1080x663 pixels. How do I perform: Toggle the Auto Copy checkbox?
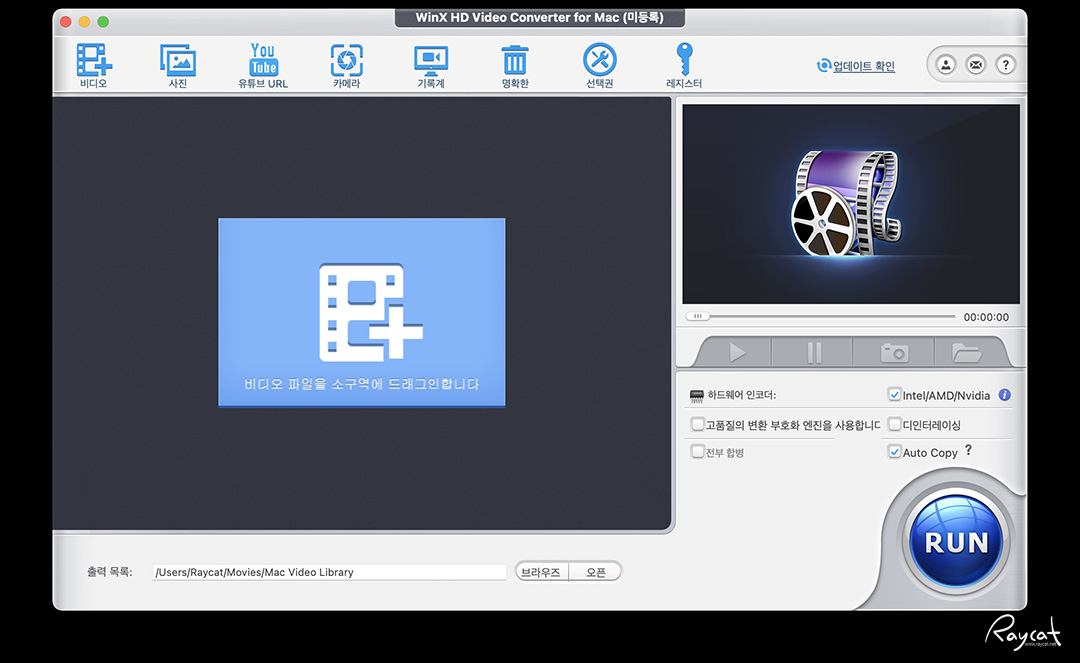894,452
